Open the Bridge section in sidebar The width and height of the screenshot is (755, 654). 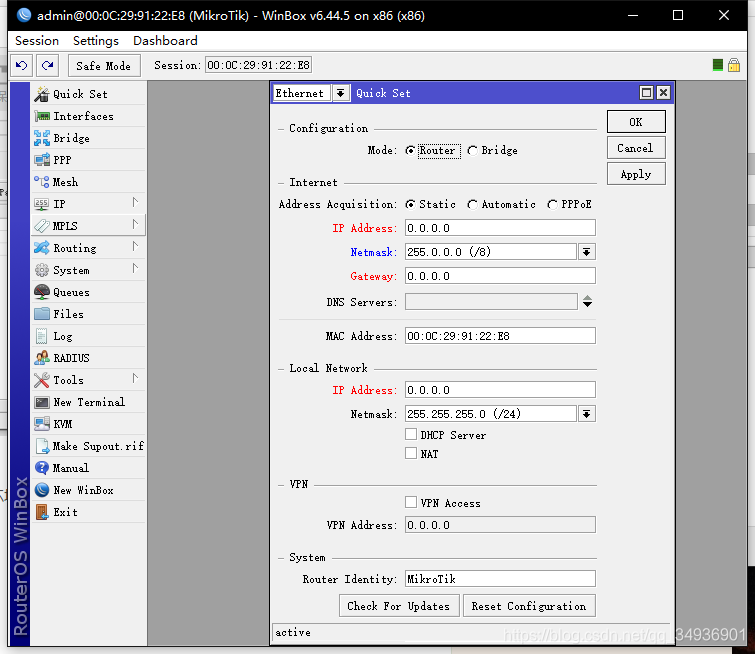click(x=89, y=138)
